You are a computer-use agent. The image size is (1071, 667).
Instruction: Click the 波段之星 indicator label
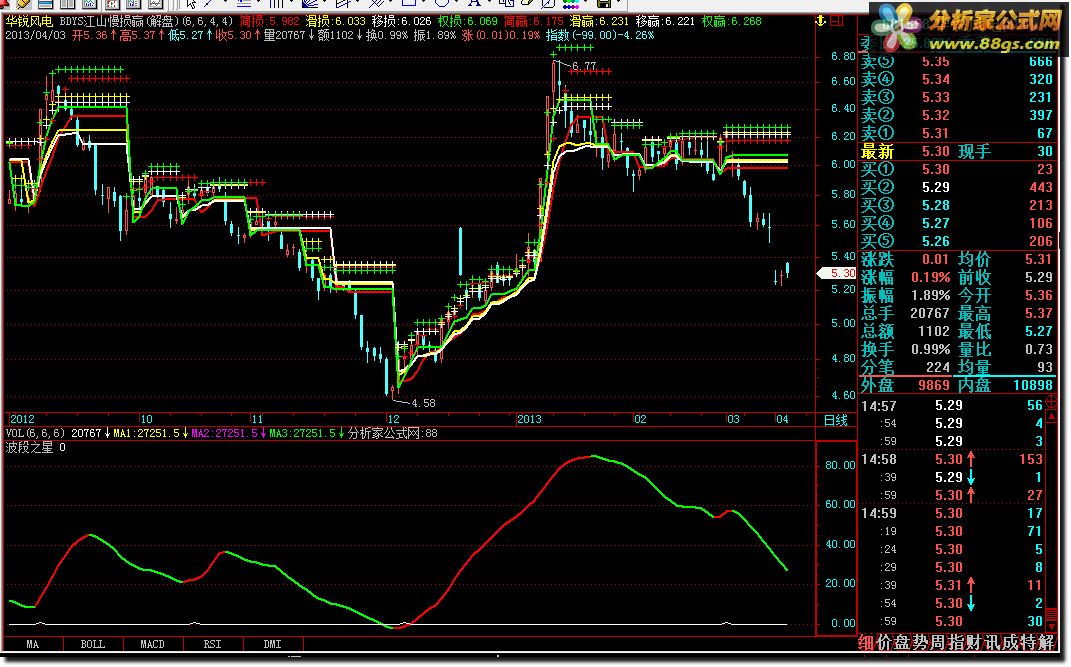(x=29, y=448)
